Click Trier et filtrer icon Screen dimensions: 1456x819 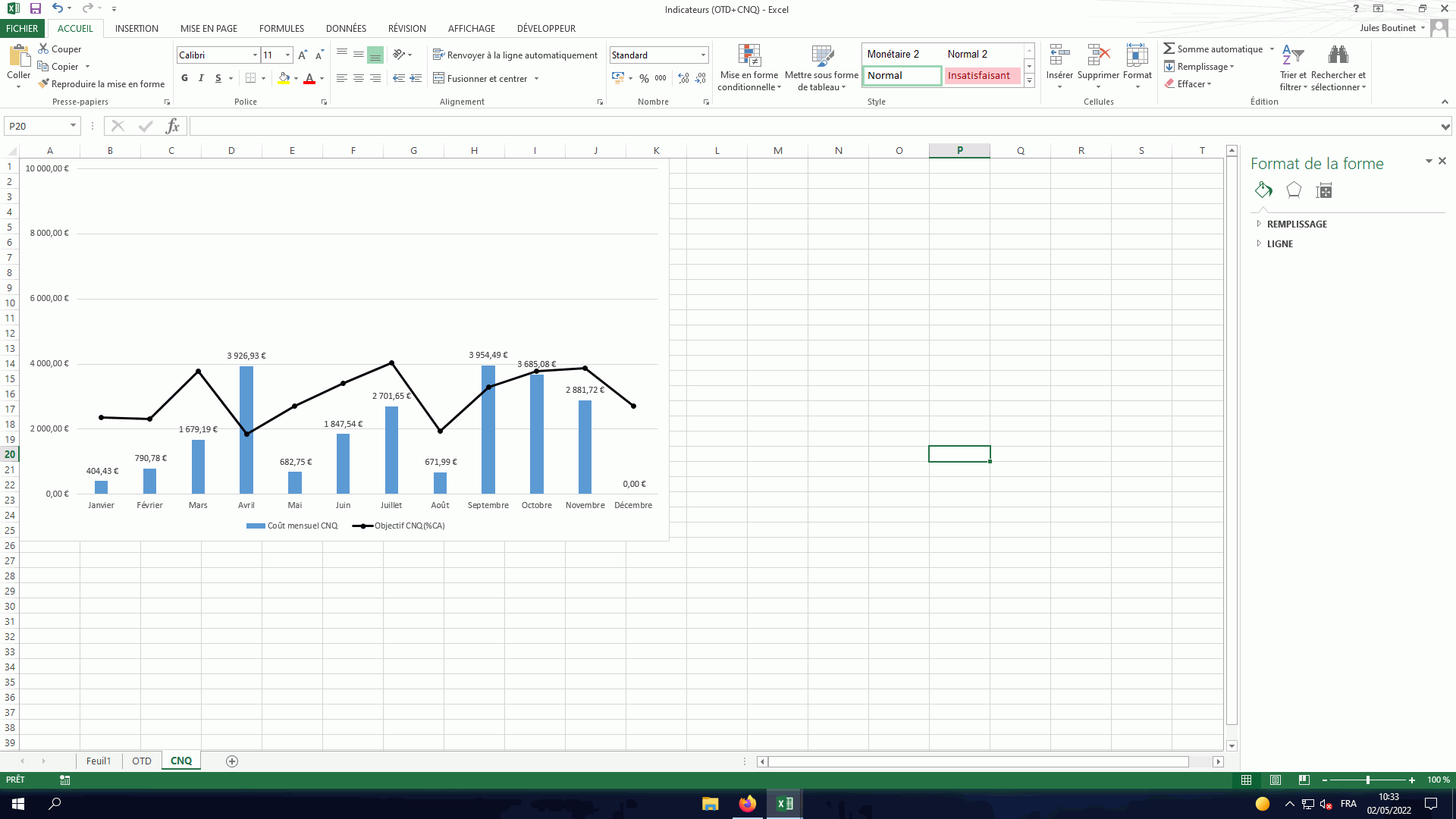point(1292,56)
